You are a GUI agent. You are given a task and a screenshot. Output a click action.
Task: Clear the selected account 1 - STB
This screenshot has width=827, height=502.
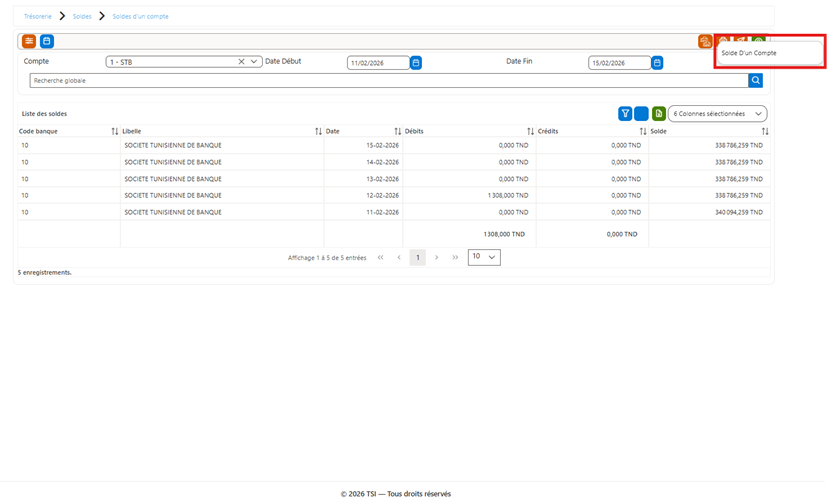click(x=241, y=62)
